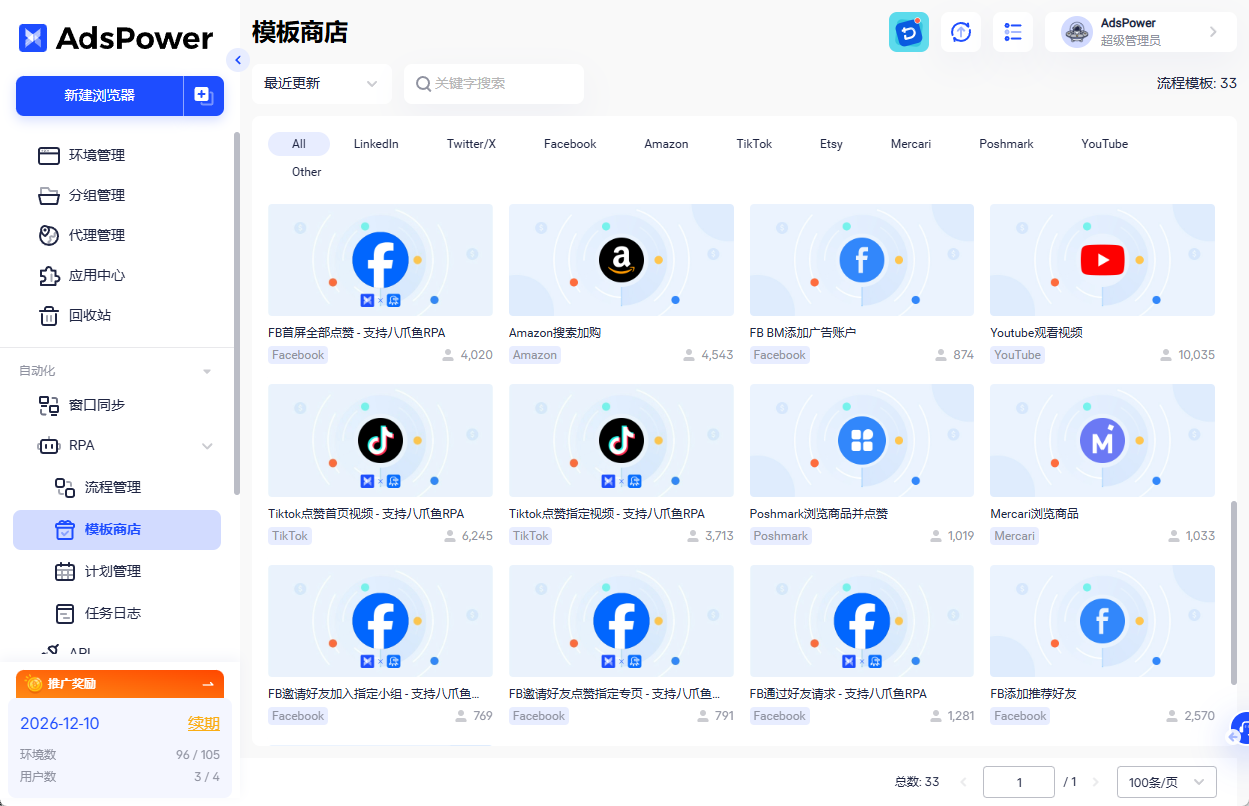
Task: Open 任务日志 under RPA
Action: tap(112, 613)
